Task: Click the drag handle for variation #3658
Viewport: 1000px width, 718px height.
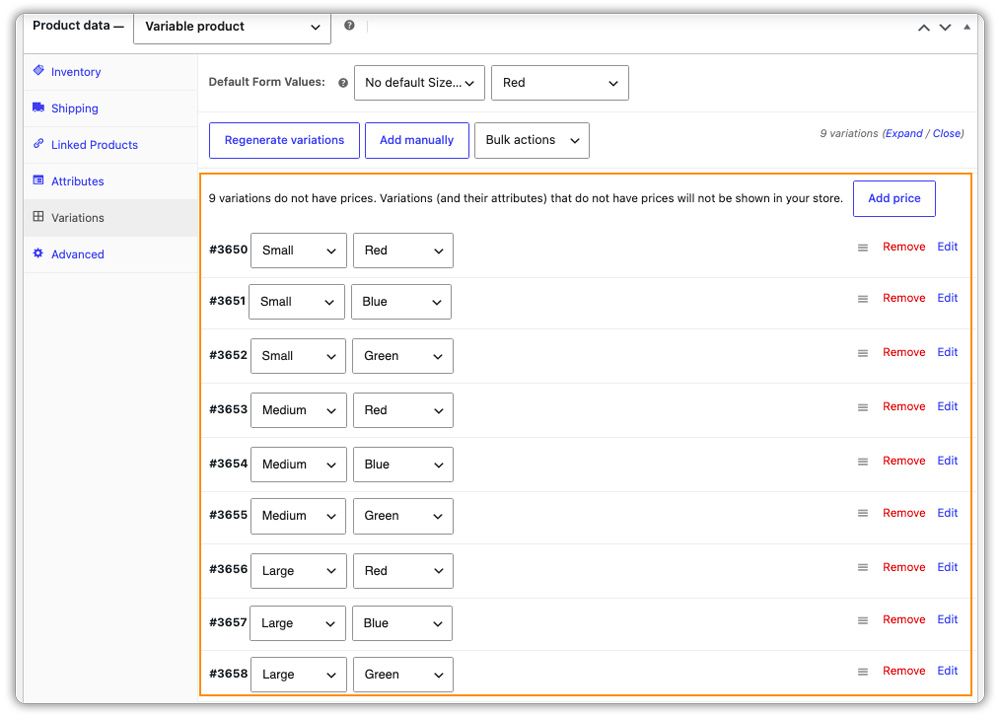Action: tap(862, 671)
